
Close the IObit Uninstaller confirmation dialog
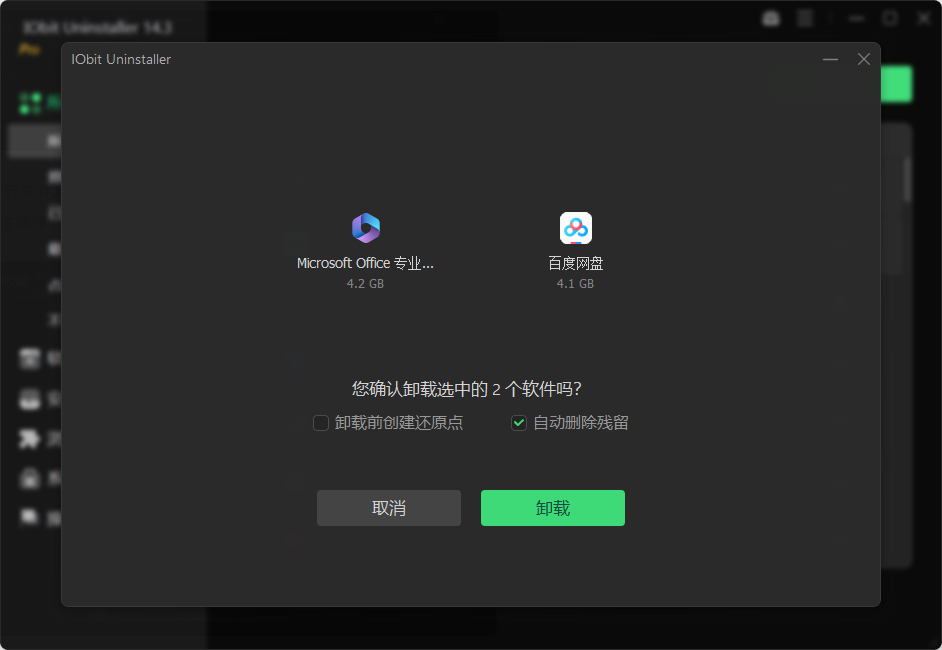[863, 59]
